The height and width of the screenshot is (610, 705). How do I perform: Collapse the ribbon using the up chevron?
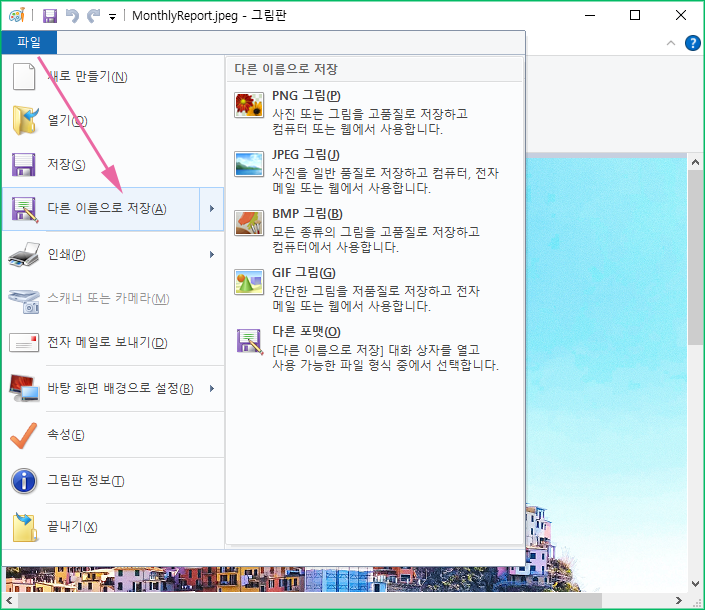(x=671, y=43)
